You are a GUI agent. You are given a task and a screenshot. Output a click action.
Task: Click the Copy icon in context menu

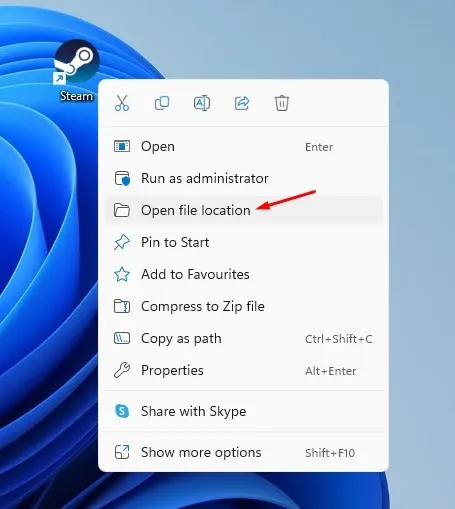coord(162,103)
